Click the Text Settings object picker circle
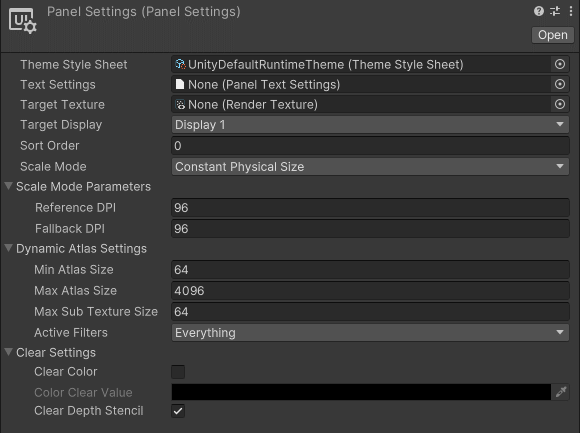Viewport: 580px width, 433px height. click(x=560, y=84)
